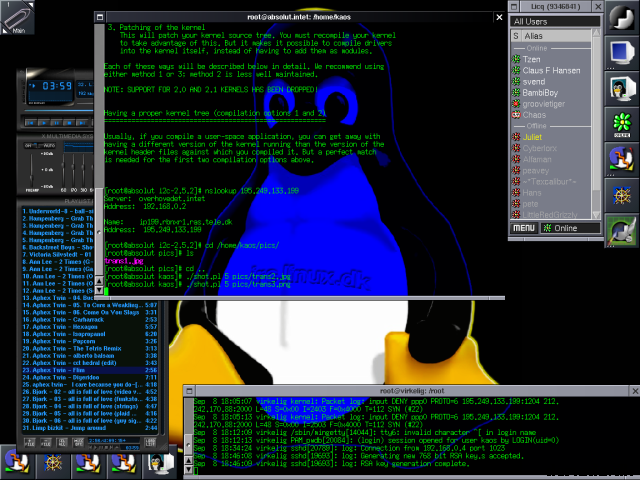Viewport: 640px width, 480px height.
Task: Select playlist track 19 Aphex Twin - Popcorn
Action: [x=90, y=341]
